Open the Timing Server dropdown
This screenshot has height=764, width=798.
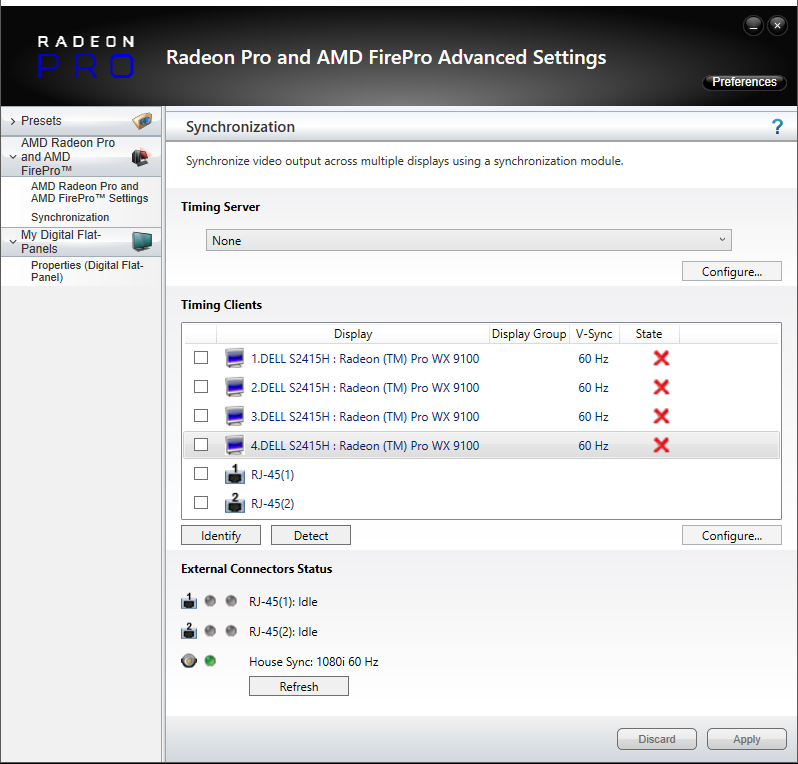[469, 240]
